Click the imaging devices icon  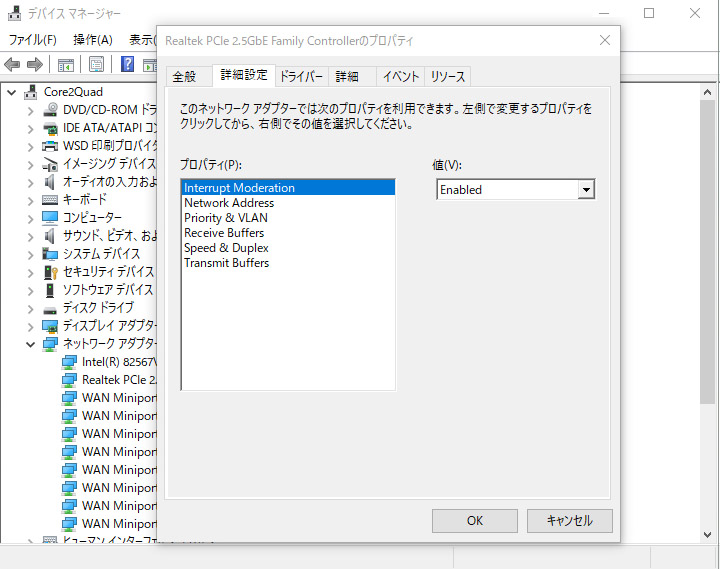pyautogui.click(x=50, y=164)
